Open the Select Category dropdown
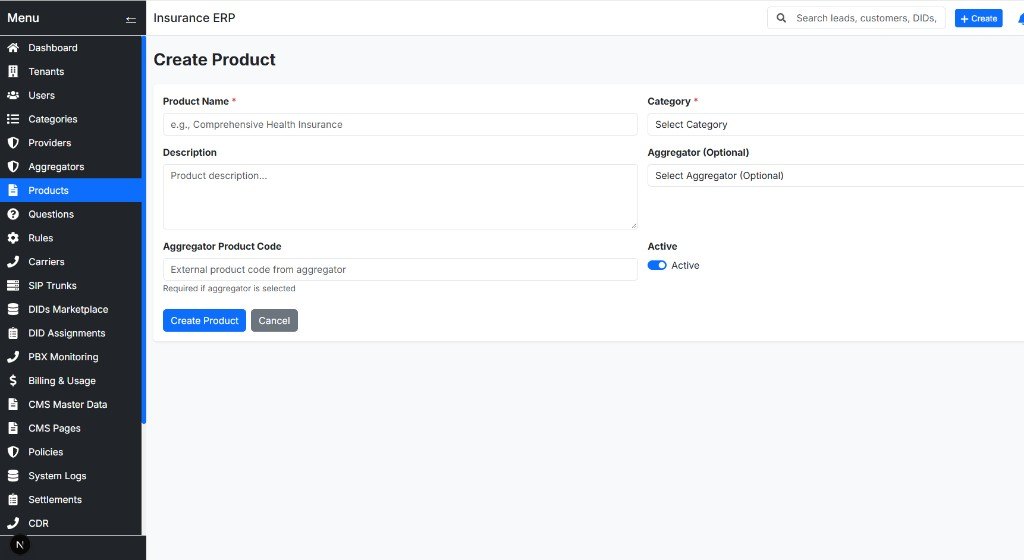Image resolution: width=1024 pixels, height=560 pixels. pos(835,125)
